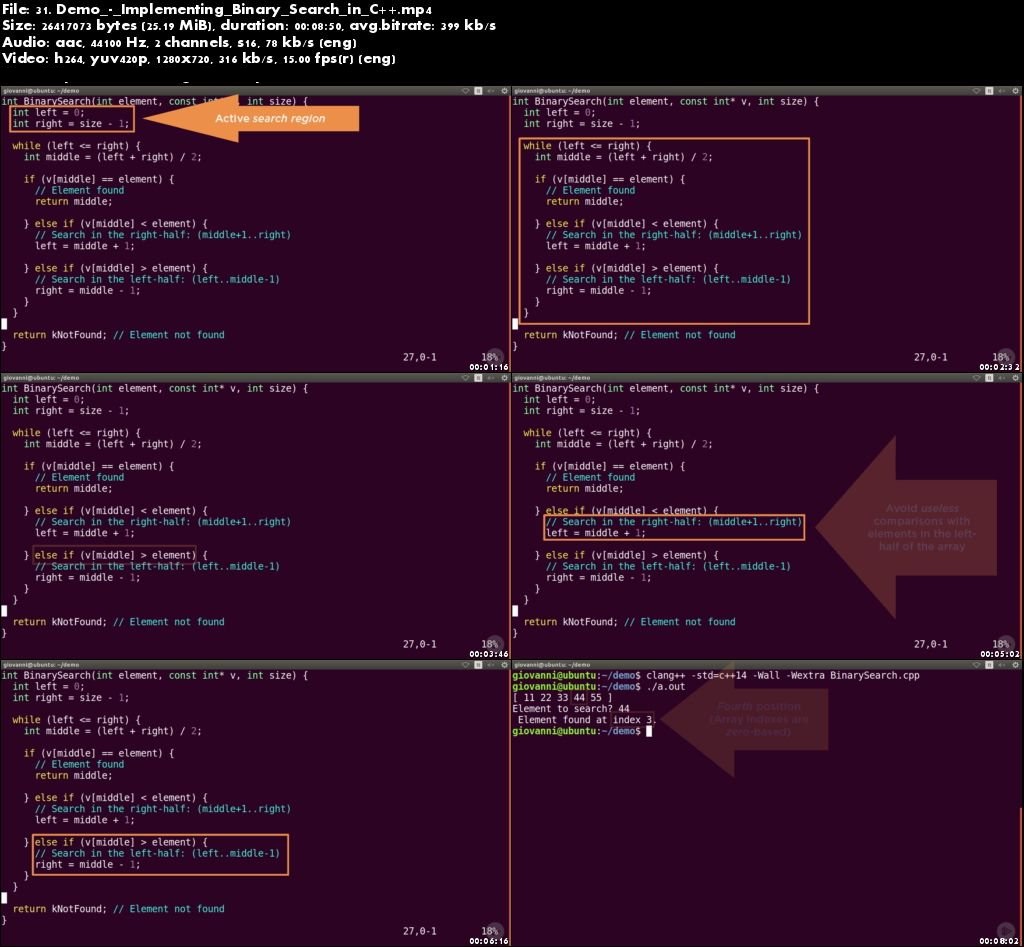Viewport: 1024px width, 947px height.
Task: Click the network indicator in the top-left frame
Action: [466, 90]
